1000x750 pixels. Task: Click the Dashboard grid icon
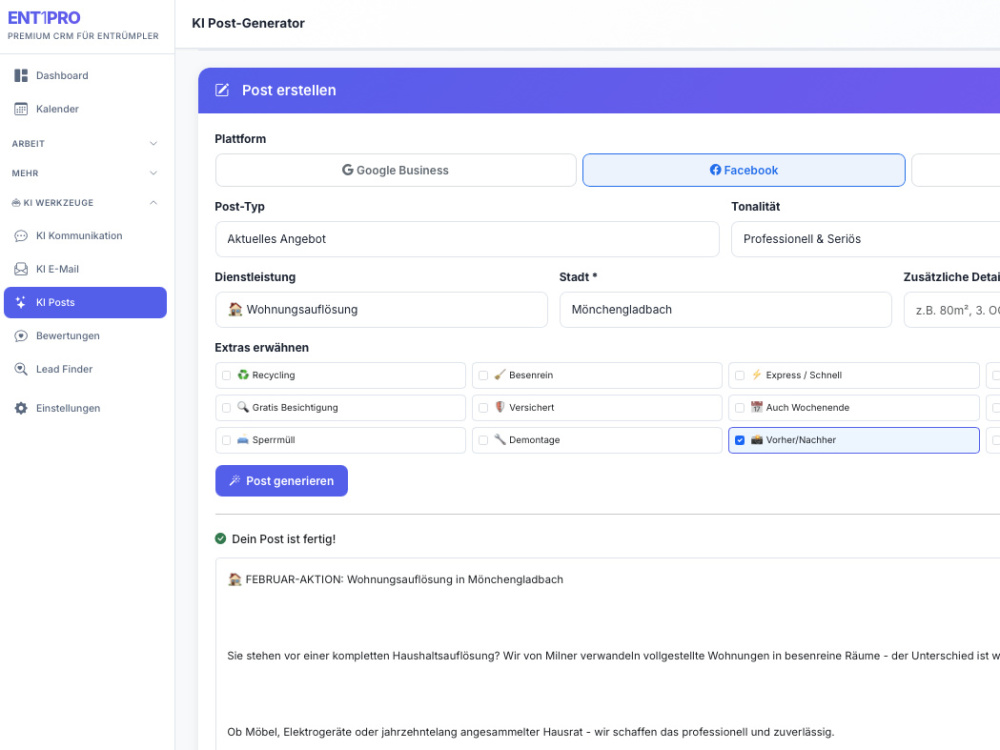(21, 75)
